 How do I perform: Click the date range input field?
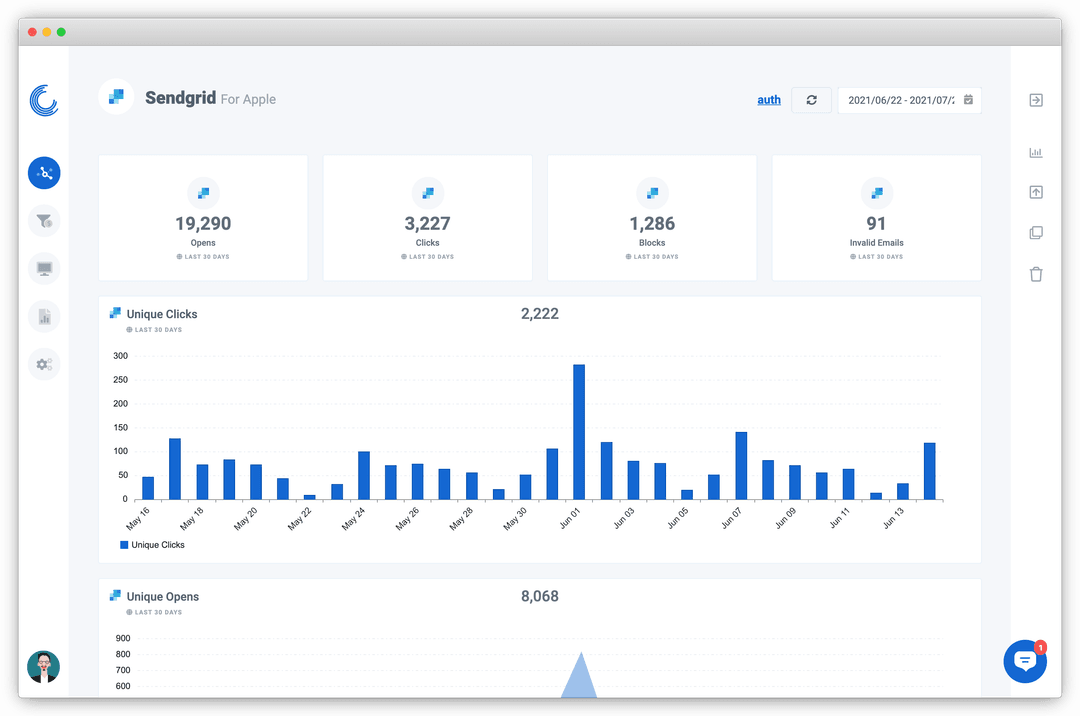[x=909, y=100]
